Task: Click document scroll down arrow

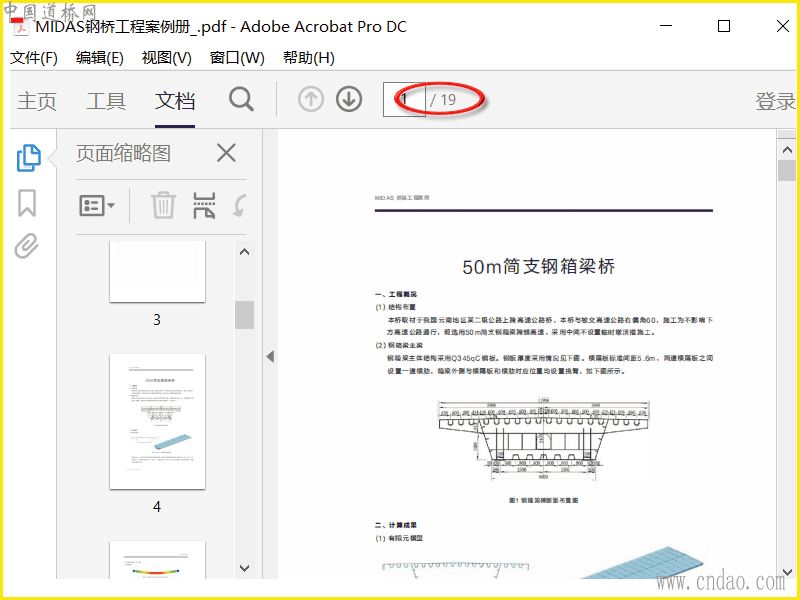Action: pos(787,572)
